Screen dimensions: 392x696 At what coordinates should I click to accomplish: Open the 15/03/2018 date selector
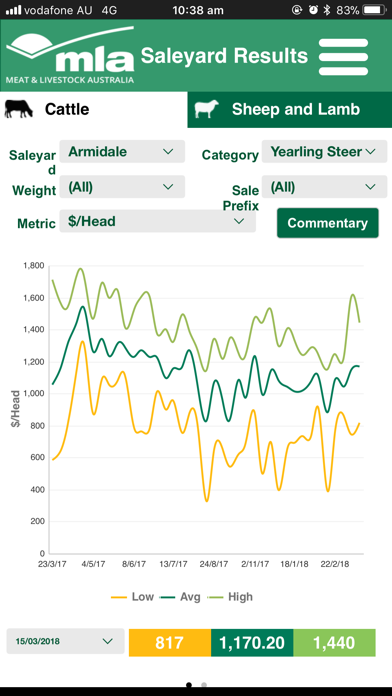click(x=65, y=641)
